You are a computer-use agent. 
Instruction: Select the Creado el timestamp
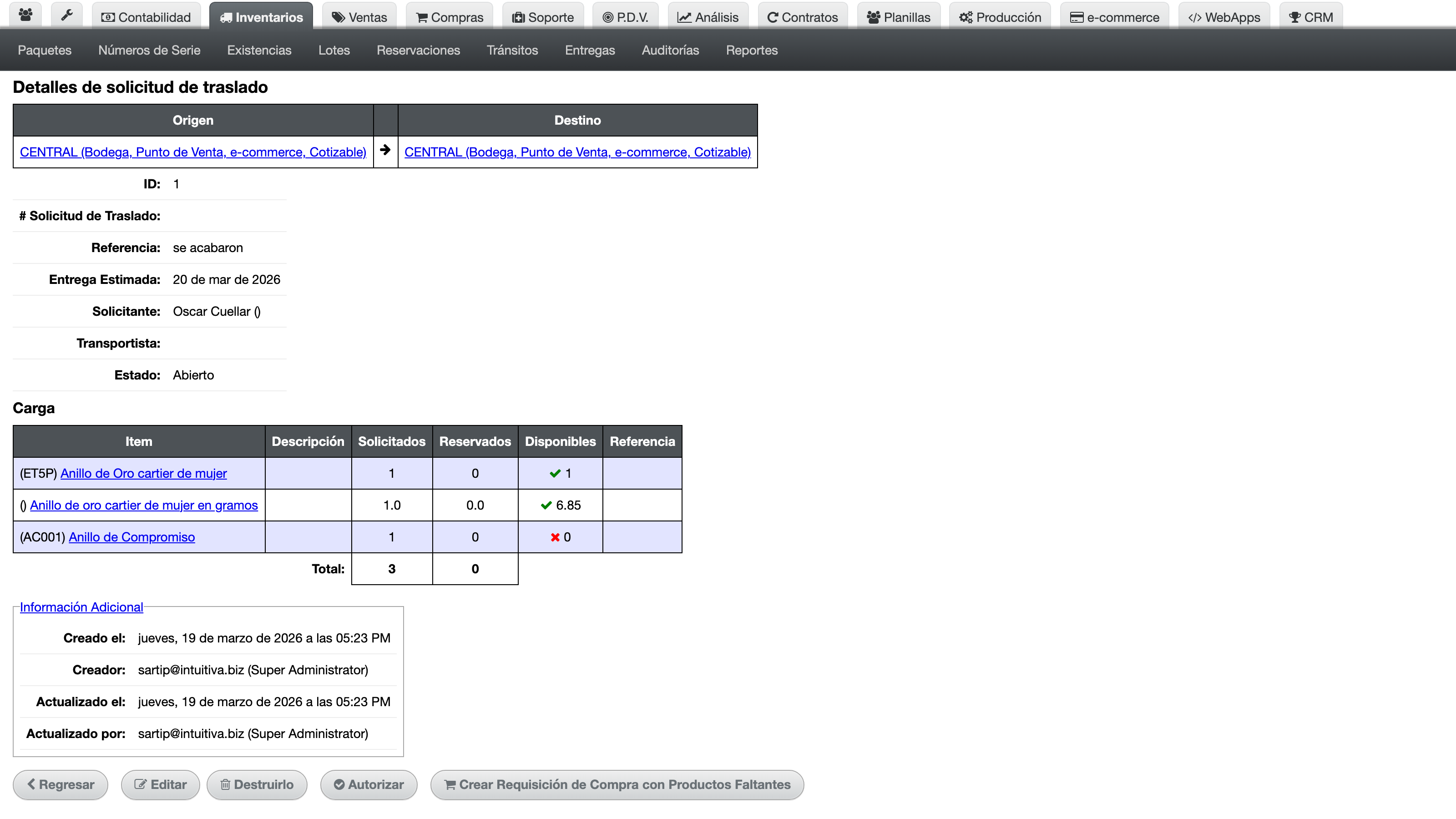click(264, 638)
